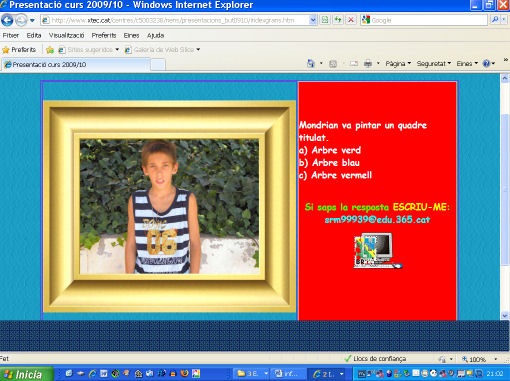Image resolution: width=510 pixels, height=381 pixels.
Task: Click the Help question mark icon
Action: [x=486, y=63]
